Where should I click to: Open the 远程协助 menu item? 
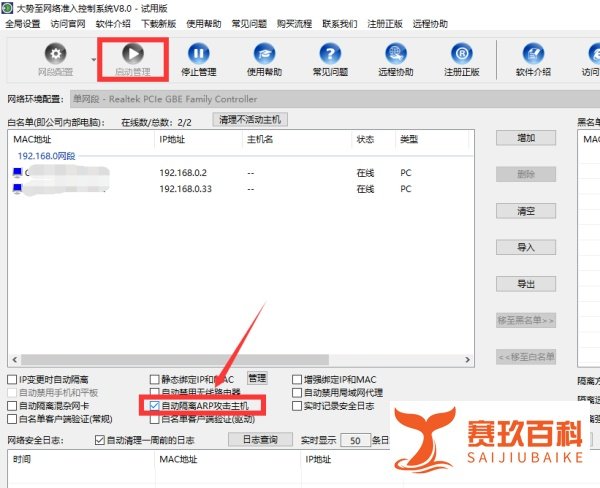[x=430, y=24]
